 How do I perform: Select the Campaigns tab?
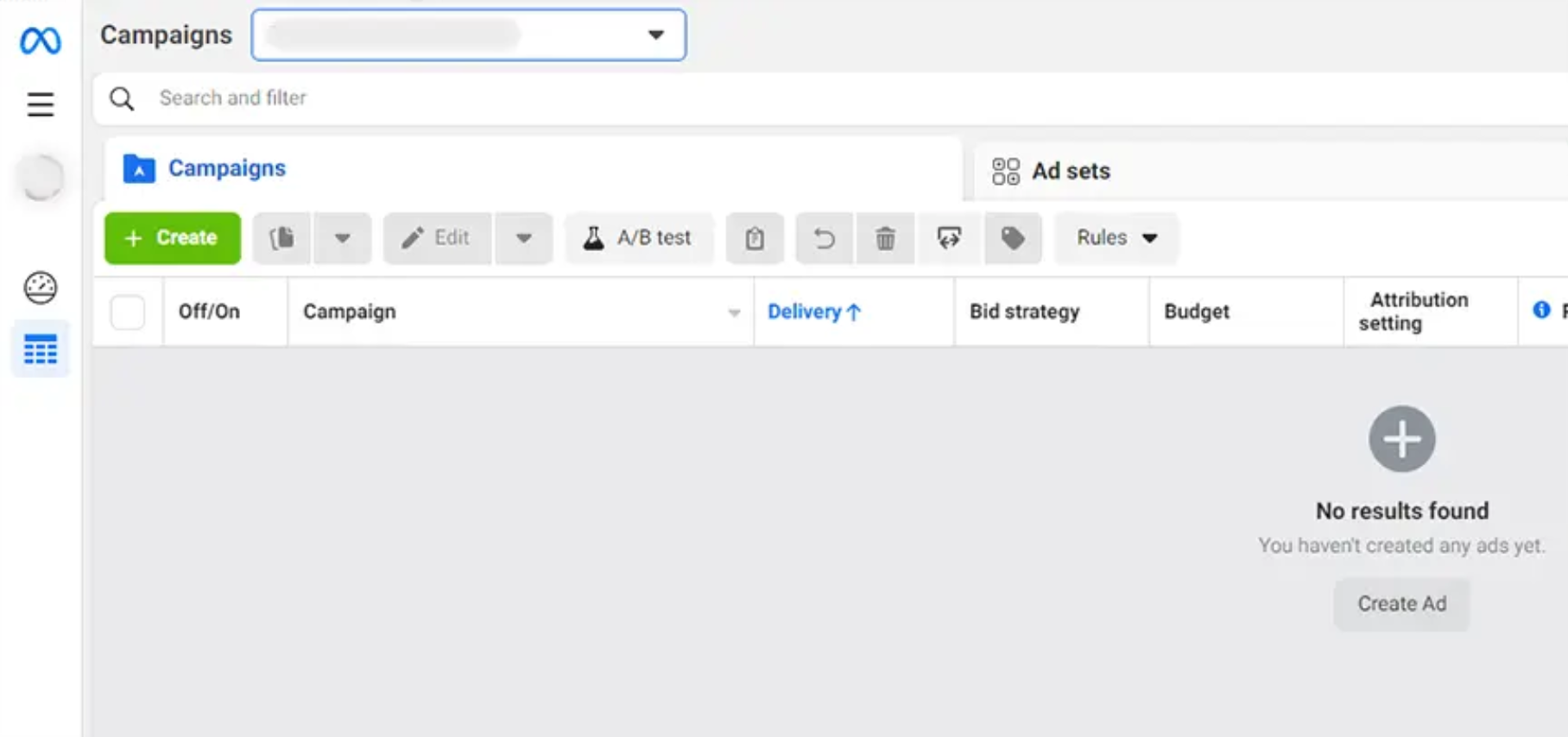pos(226,168)
